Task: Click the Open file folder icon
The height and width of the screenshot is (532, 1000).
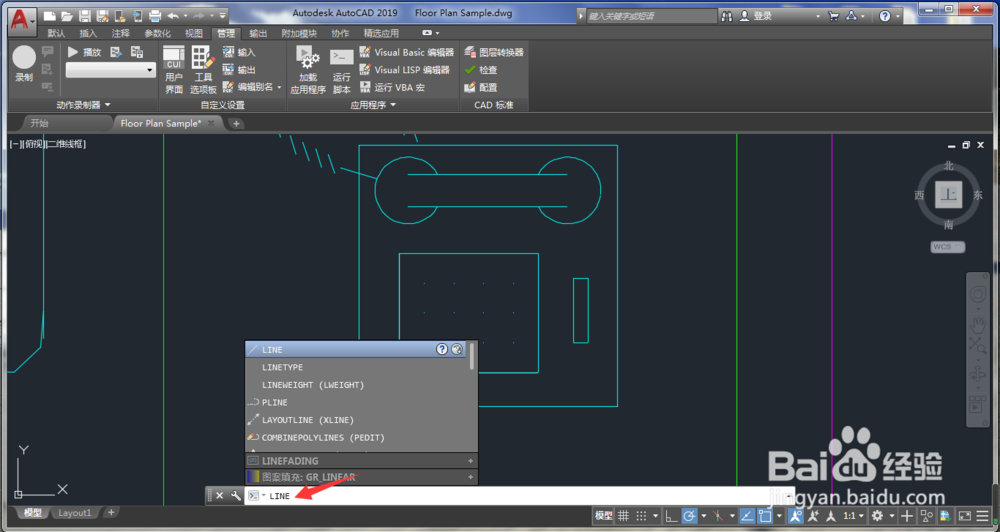Action: point(67,16)
